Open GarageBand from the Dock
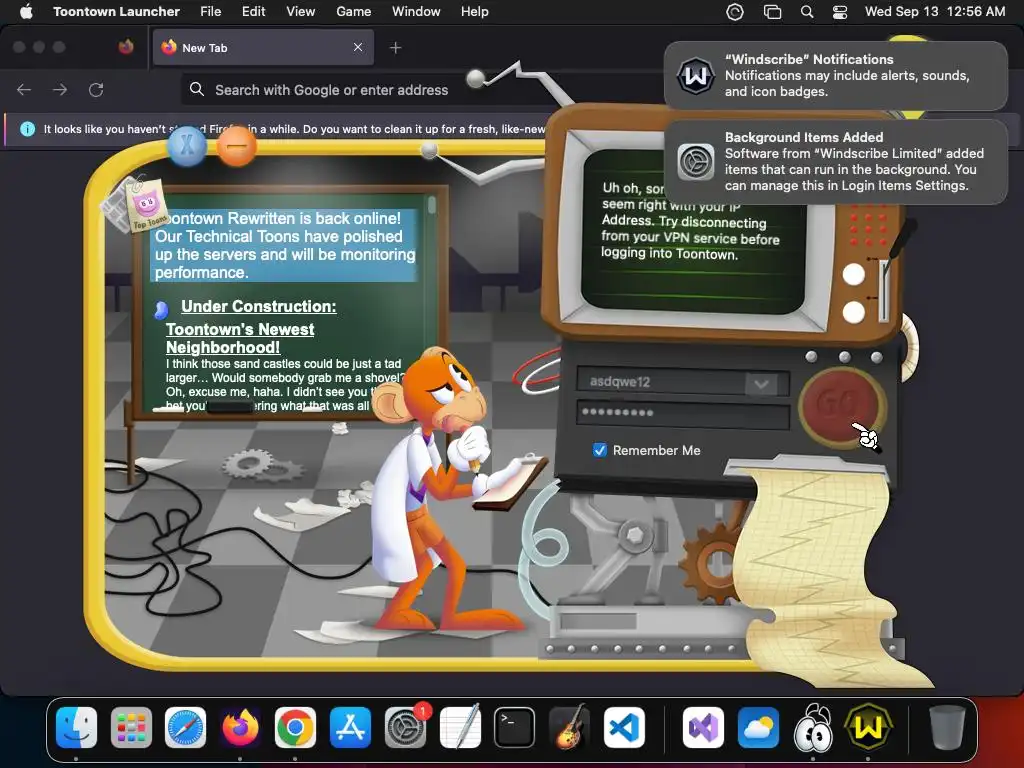The image size is (1024, 768). point(569,727)
